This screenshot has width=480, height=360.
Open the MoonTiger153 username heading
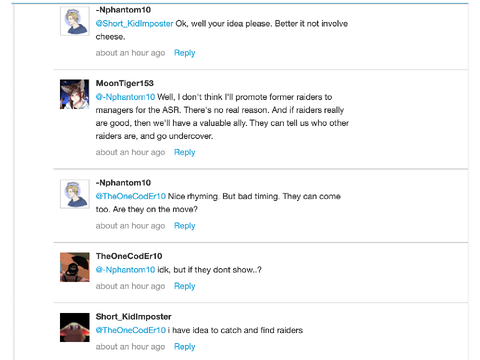pos(125,83)
